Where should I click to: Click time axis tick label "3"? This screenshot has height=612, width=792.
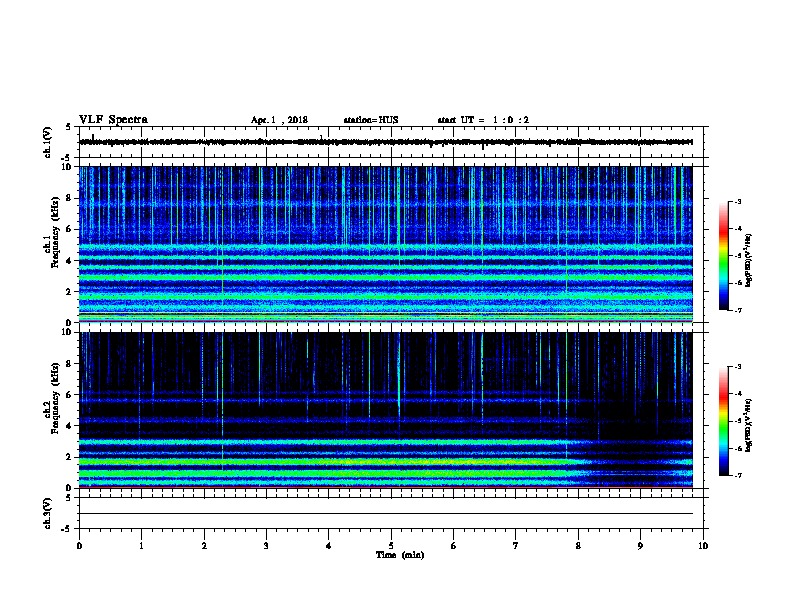[266, 546]
